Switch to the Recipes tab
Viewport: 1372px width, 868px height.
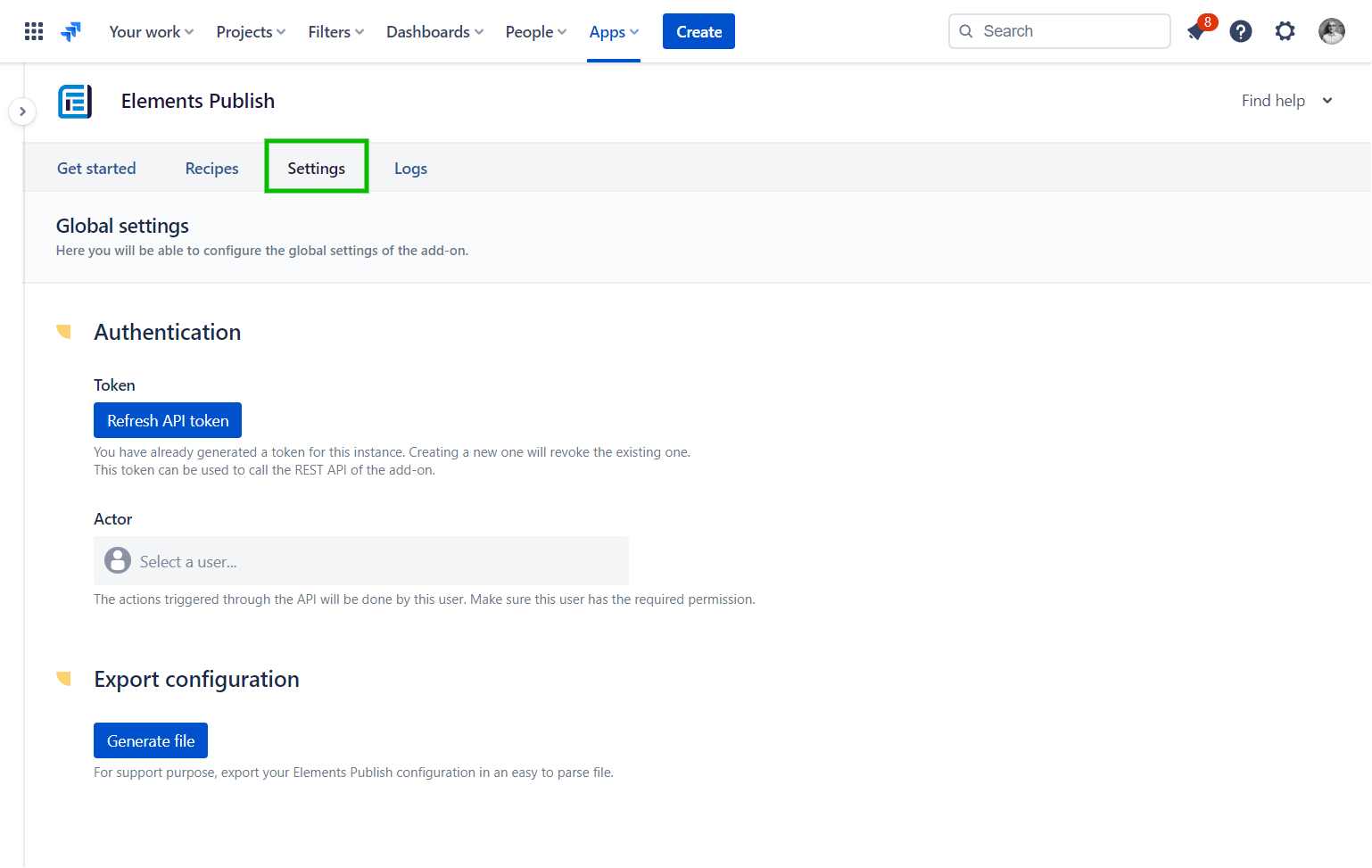point(211,169)
